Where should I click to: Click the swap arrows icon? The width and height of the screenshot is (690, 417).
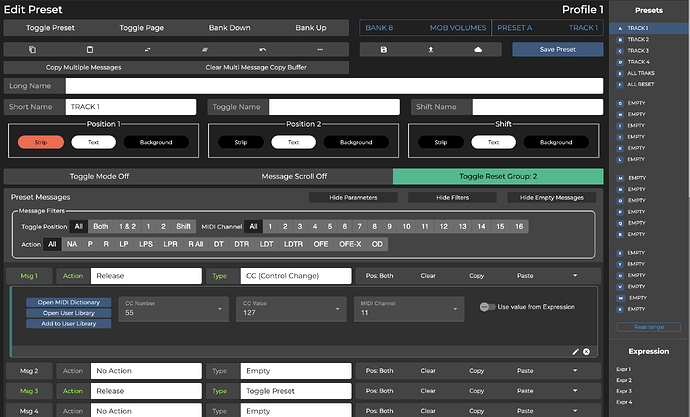[147, 49]
